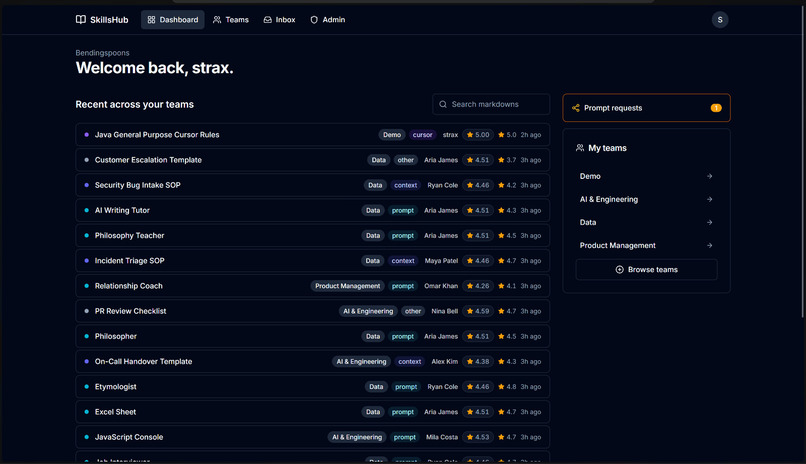Open the Excel Sheet entry
This screenshot has width=806, height=464.
313,412
